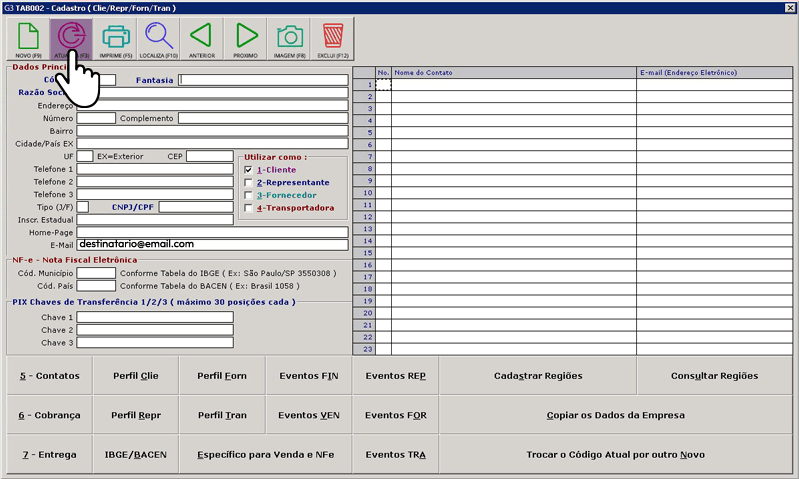Uncheck the 1-Cliente checkbox

[248, 171]
